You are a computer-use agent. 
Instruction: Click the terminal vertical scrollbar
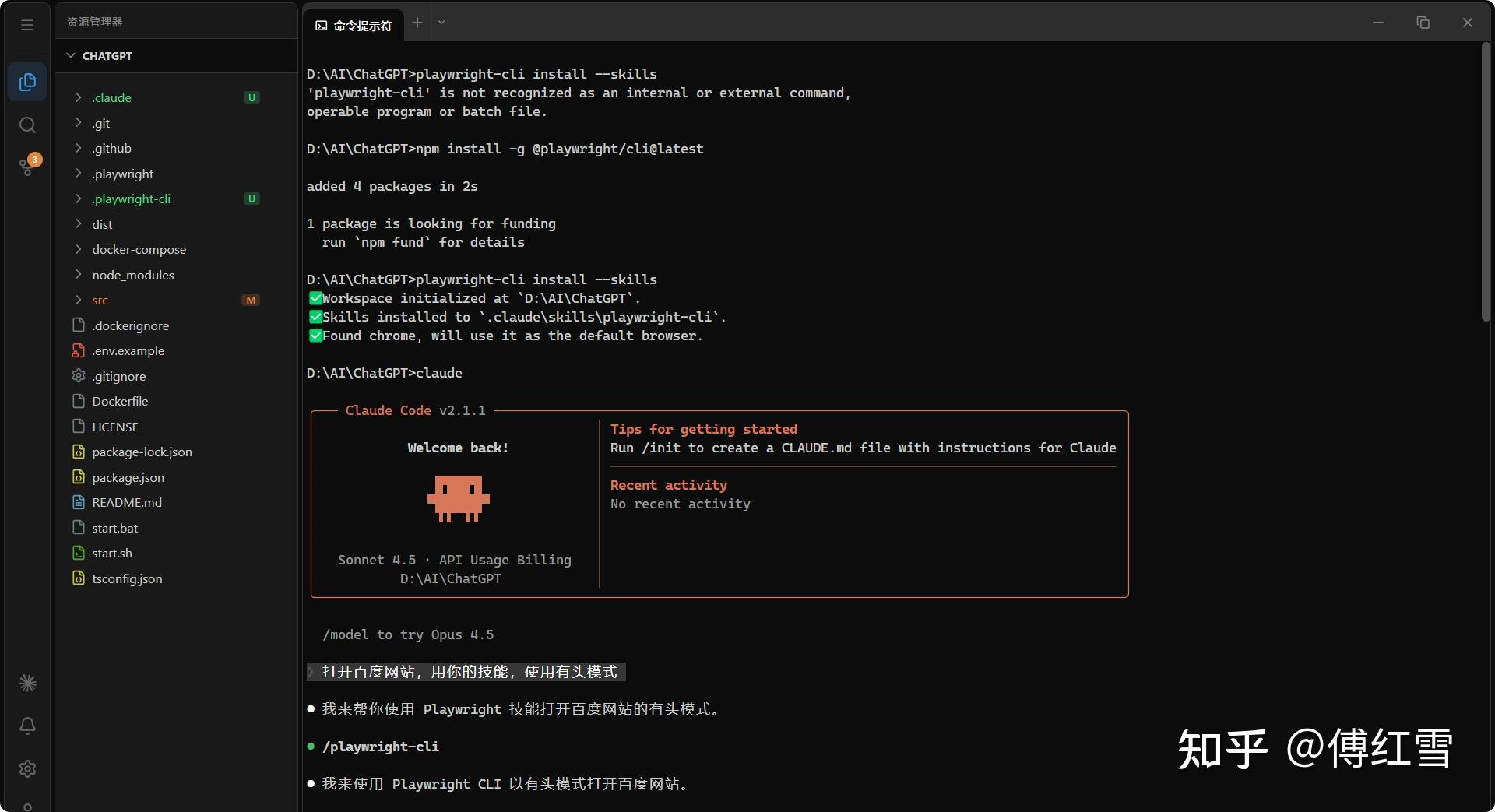(1486, 183)
